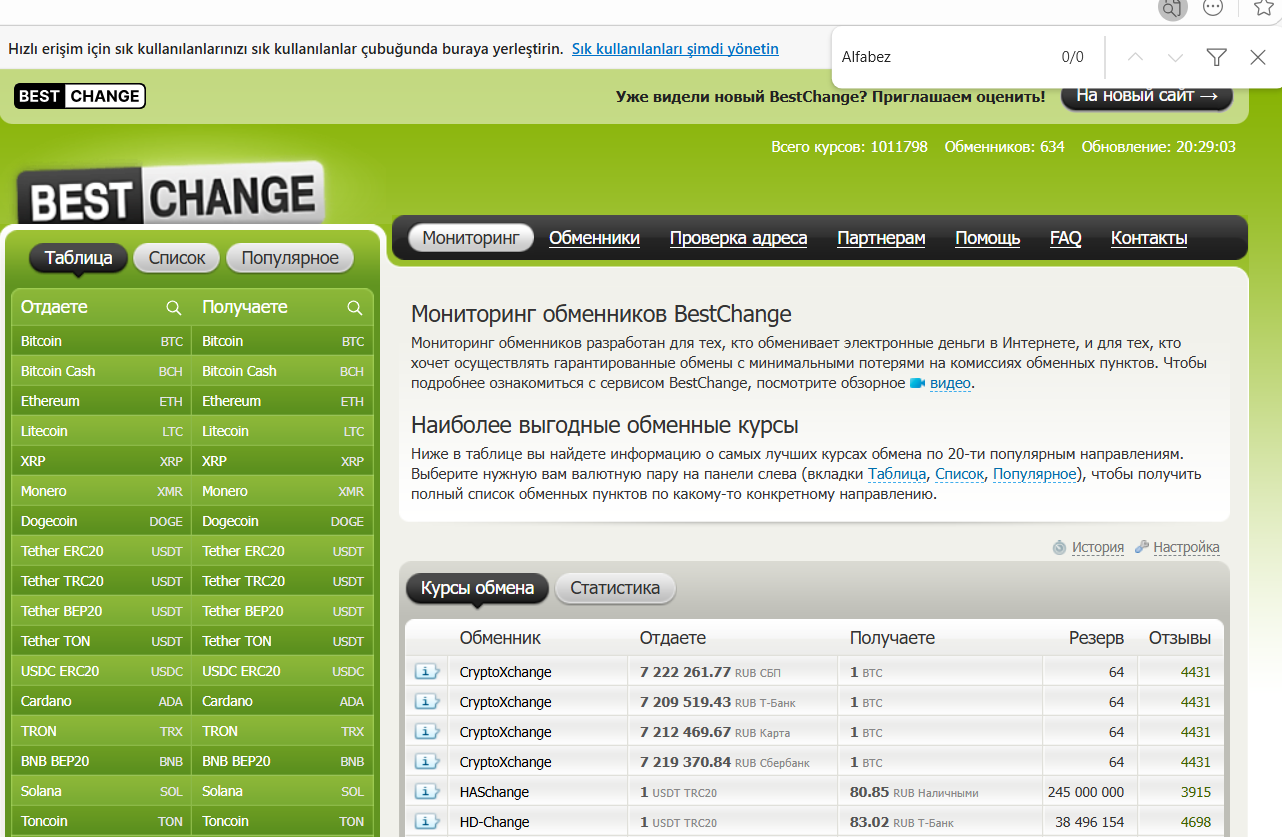Click the stopwatch icon beside История
1282x837 pixels.
coord(1060,547)
